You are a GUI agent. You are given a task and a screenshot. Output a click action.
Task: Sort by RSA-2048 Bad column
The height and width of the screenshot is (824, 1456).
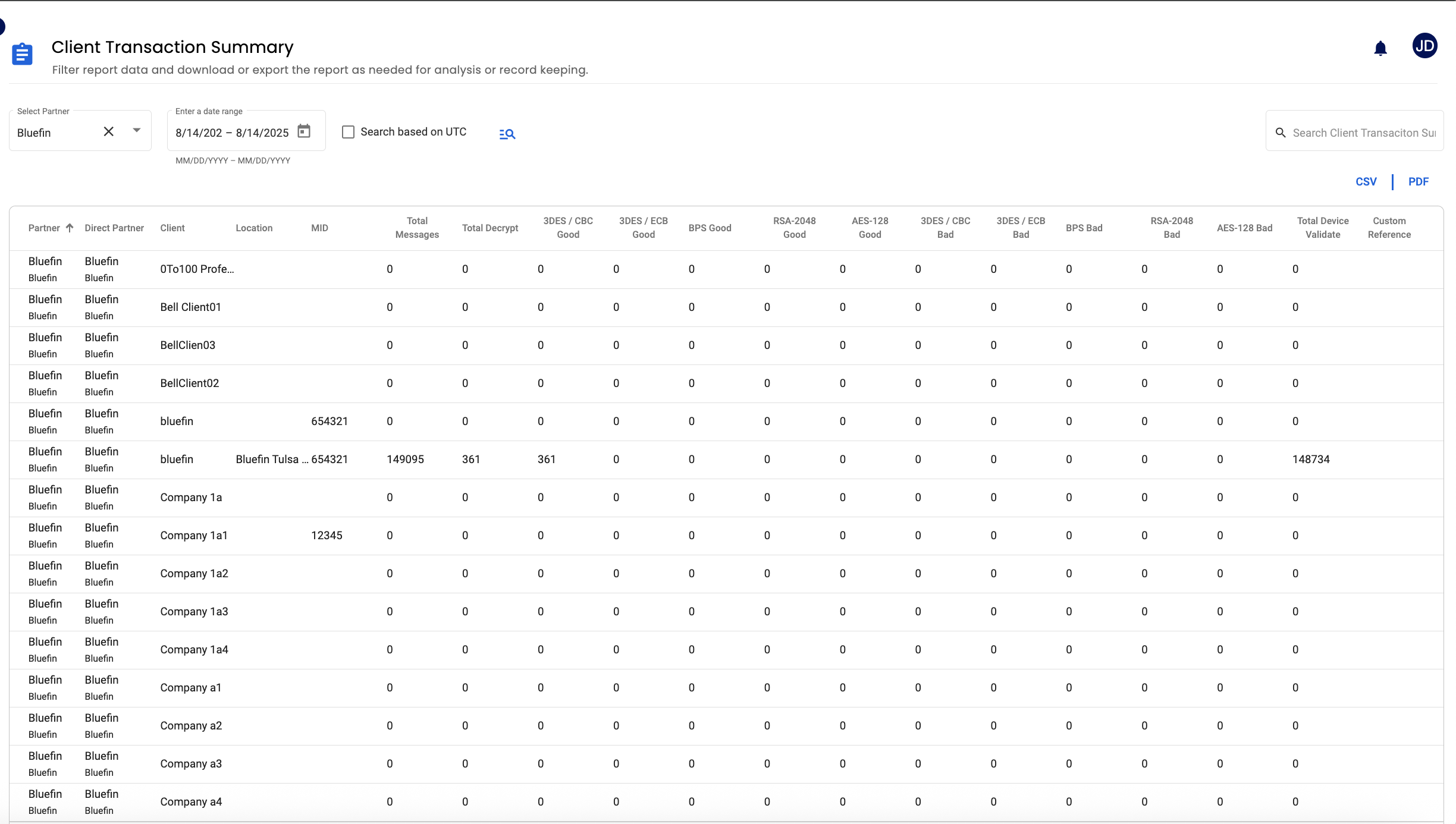point(1172,228)
